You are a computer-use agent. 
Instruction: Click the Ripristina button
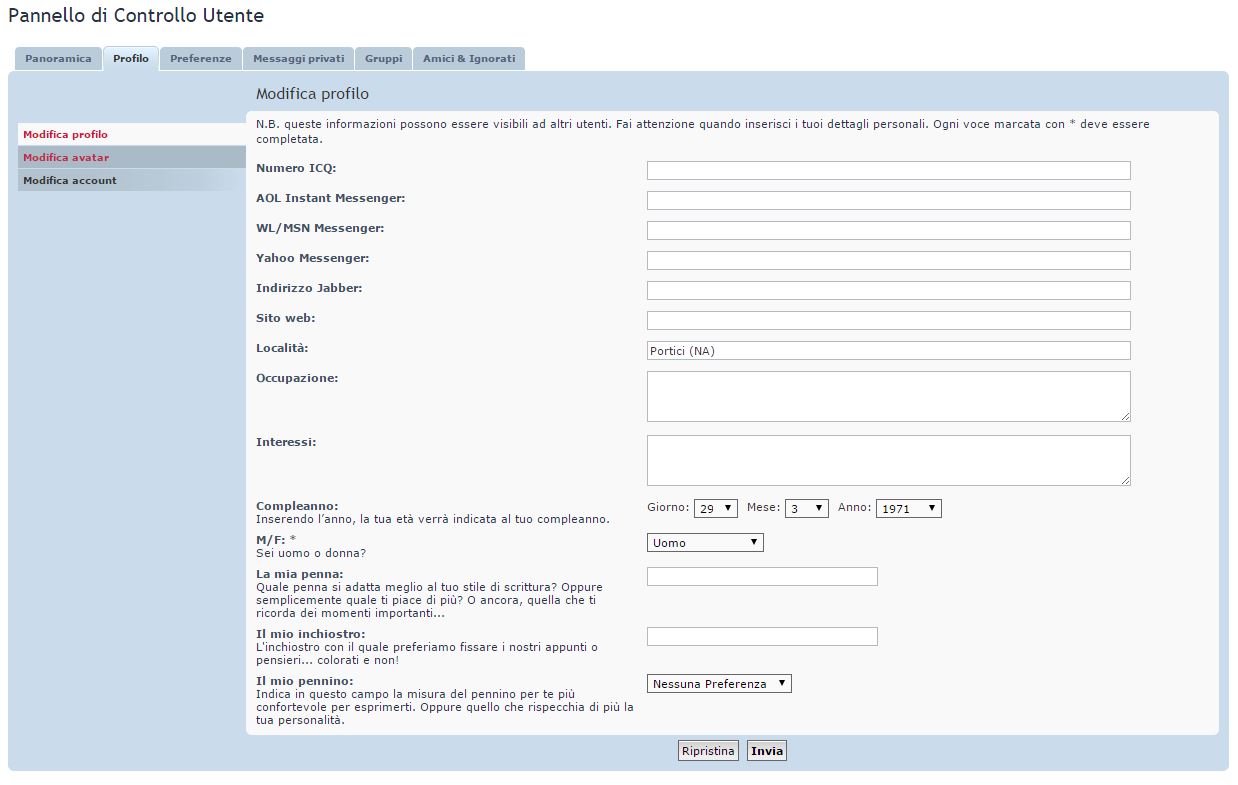[708, 751]
